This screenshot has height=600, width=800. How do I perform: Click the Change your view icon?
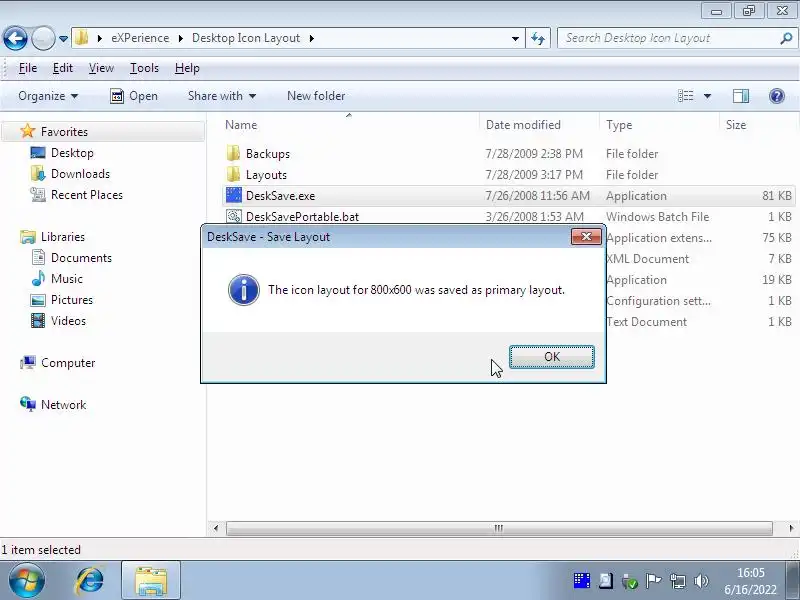pos(685,96)
